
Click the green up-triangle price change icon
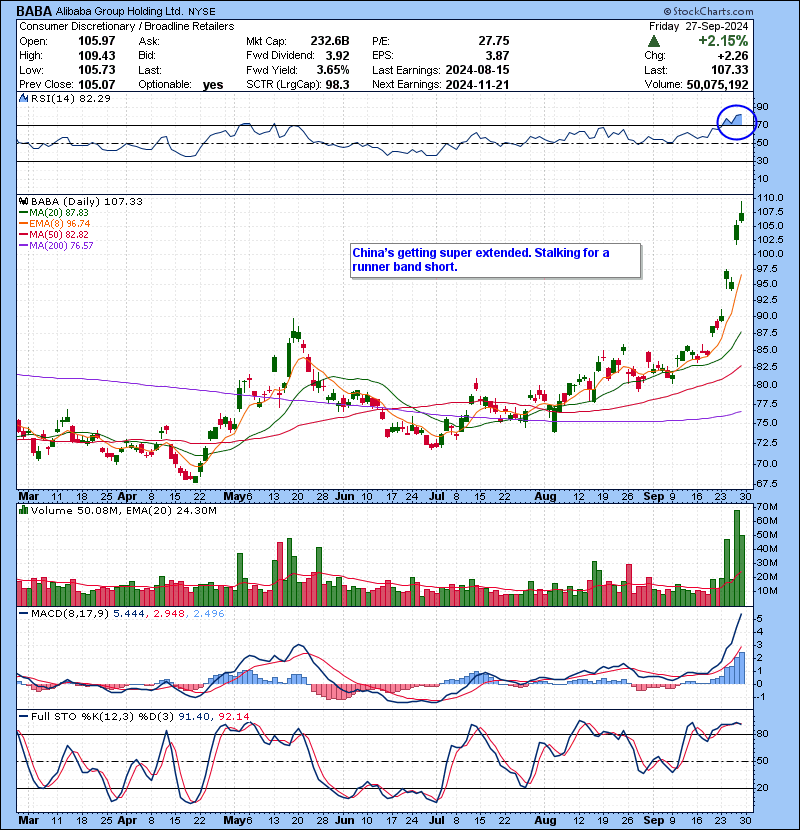pyautogui.click(x=654, y=41)
